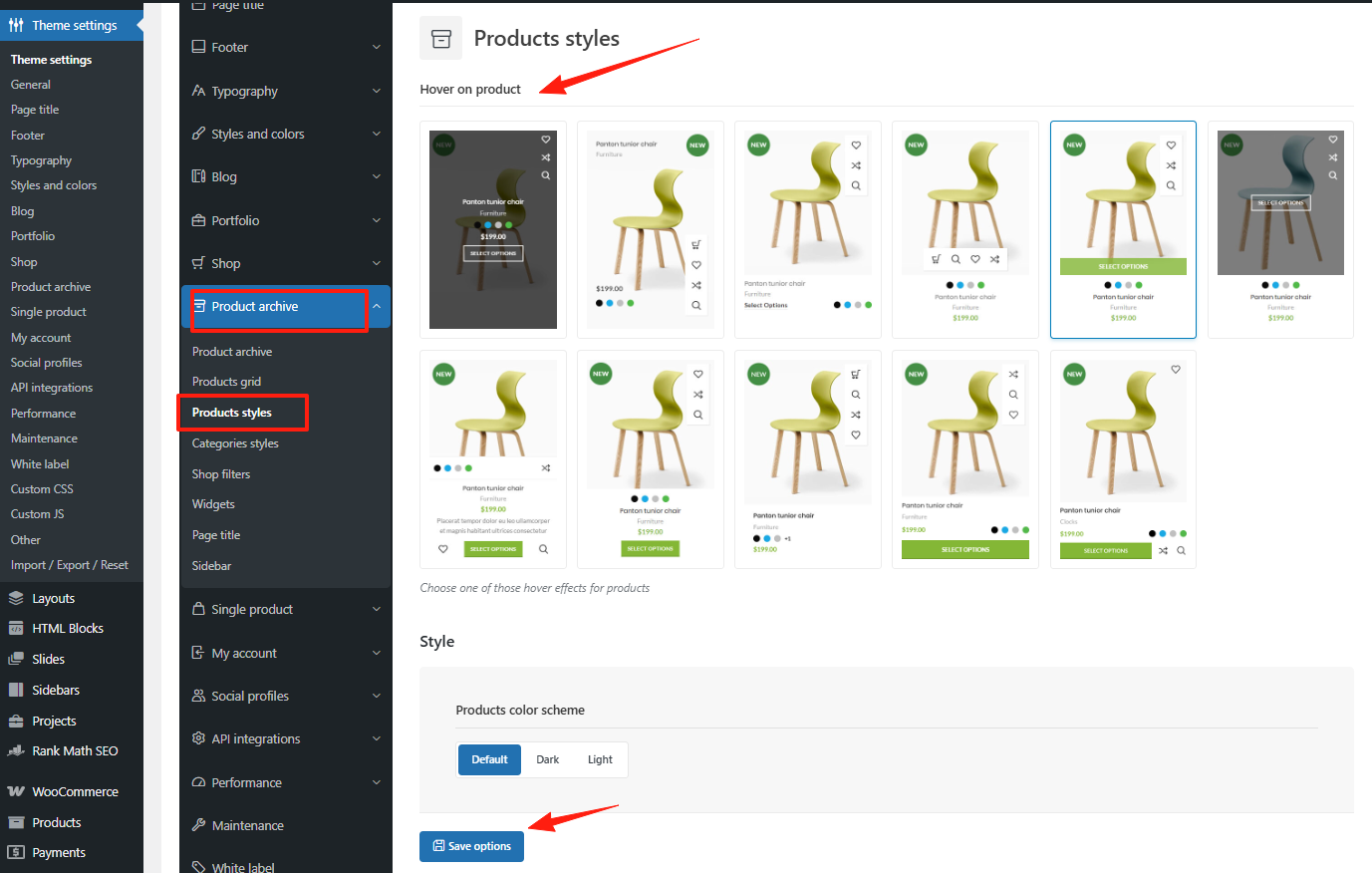Select the currently highlighted green-button hover style
Viewport: 1372px width, 873px height.
[x=1123, y=229]
